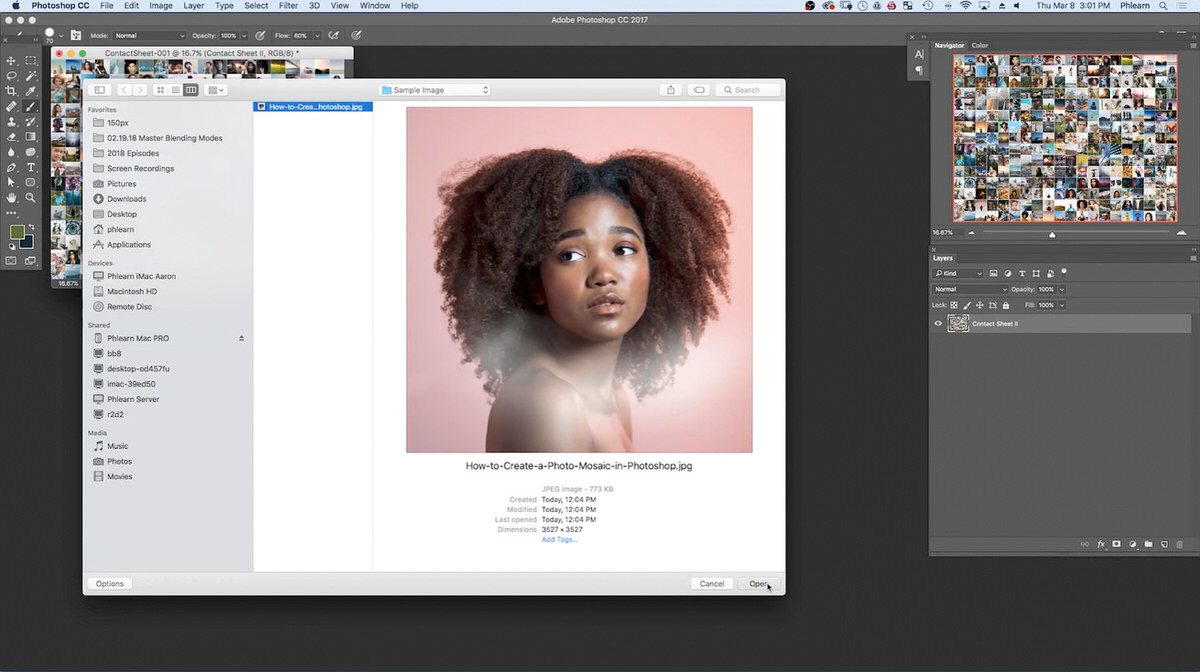Activate the Zoom tool
This screenshot has height=672, width=1200.
pyautogui.click(x=31, y=197)
